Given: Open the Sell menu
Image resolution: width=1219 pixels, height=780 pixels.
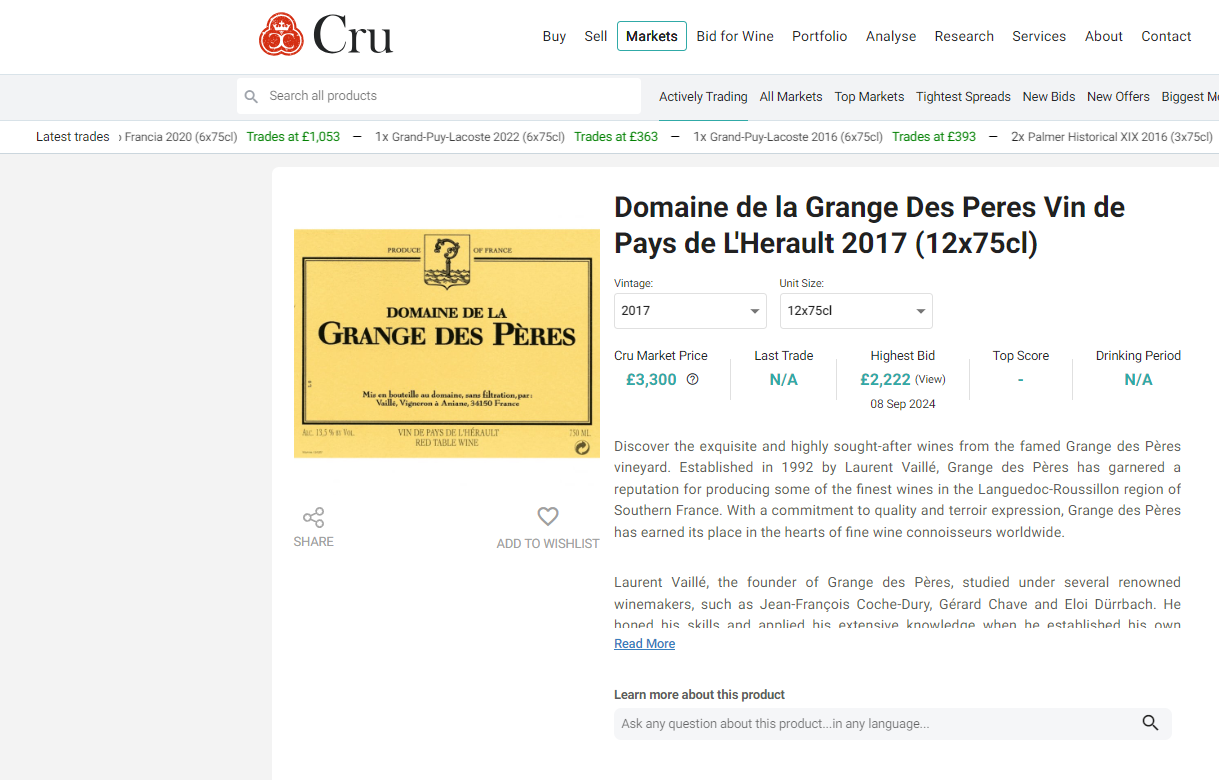Looking at the screenshot, I should click(x=596, y=36).
